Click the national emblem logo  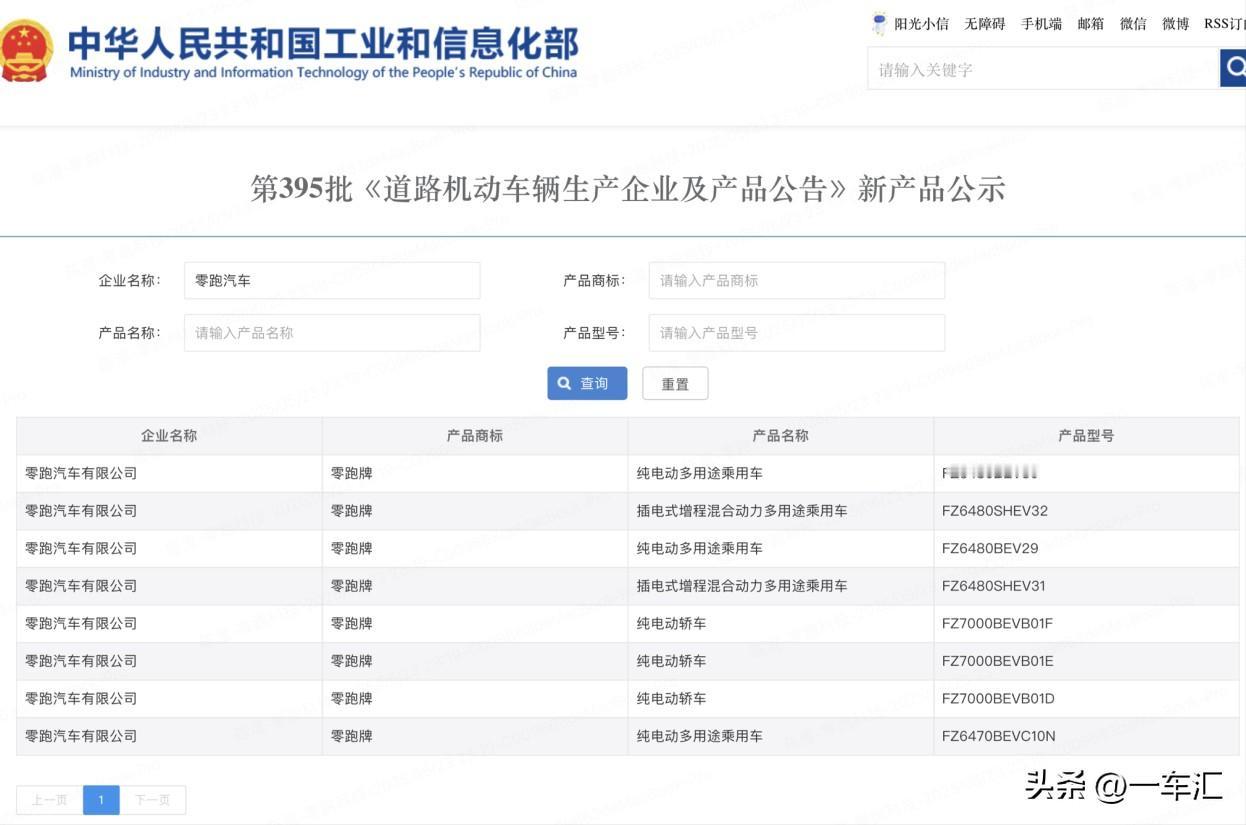(x=26, y=50)
